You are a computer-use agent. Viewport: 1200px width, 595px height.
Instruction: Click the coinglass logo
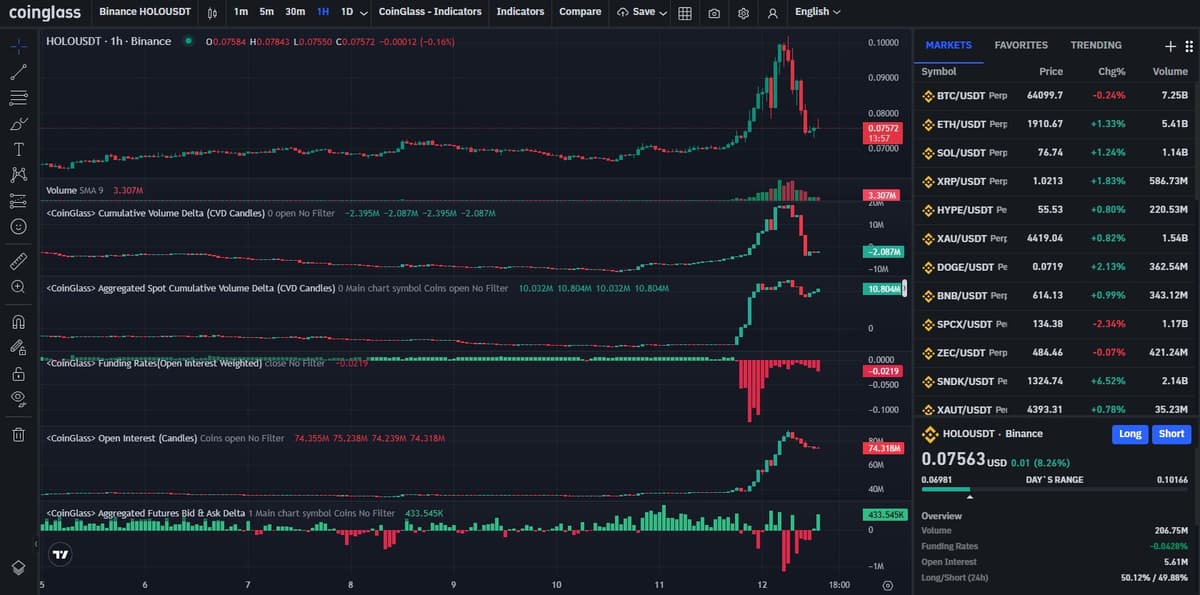44,12
